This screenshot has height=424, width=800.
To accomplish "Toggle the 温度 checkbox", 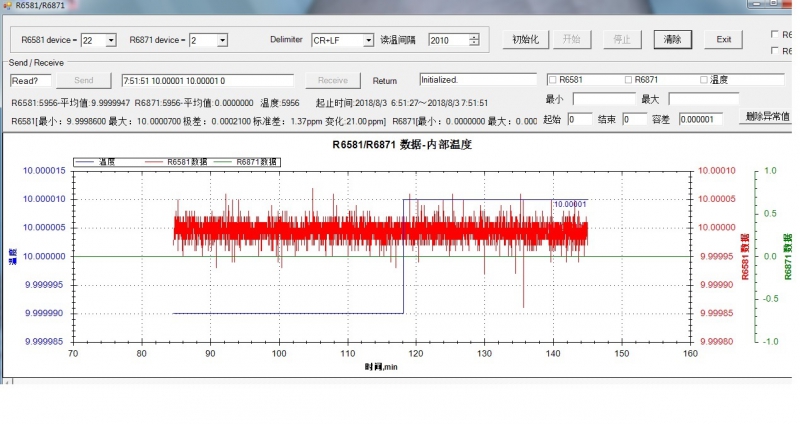I will tap(704, 79).
